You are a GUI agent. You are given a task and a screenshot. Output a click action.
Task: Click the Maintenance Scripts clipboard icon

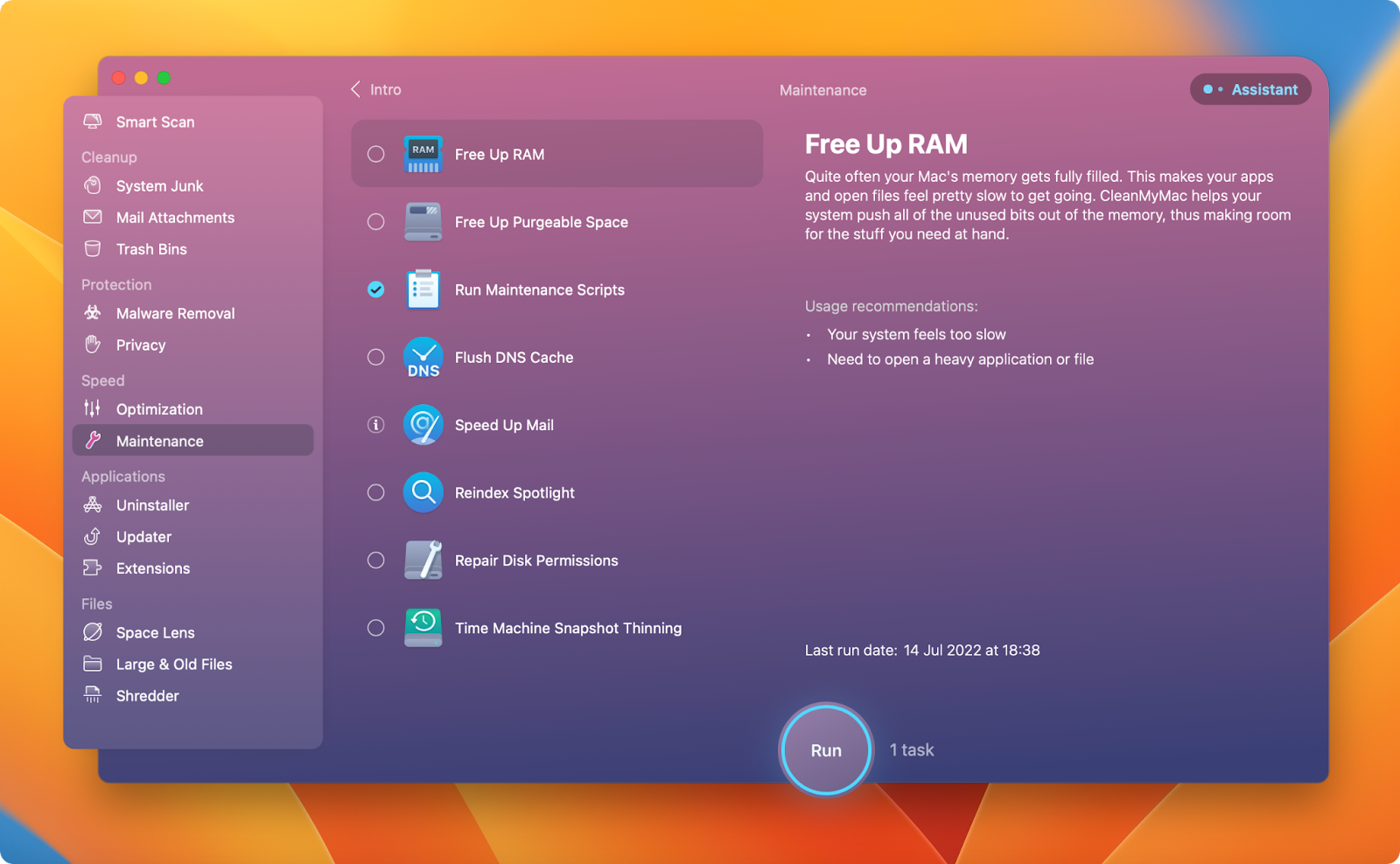(423, 289)
